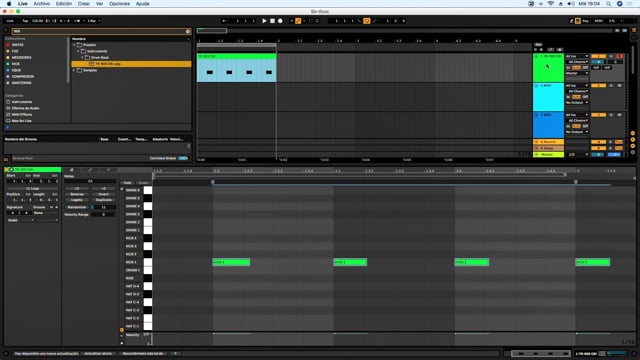Viewport: 640px width, 360px height.
Task: Set track 1 monitoring to Off
Action: coord(585,67)
